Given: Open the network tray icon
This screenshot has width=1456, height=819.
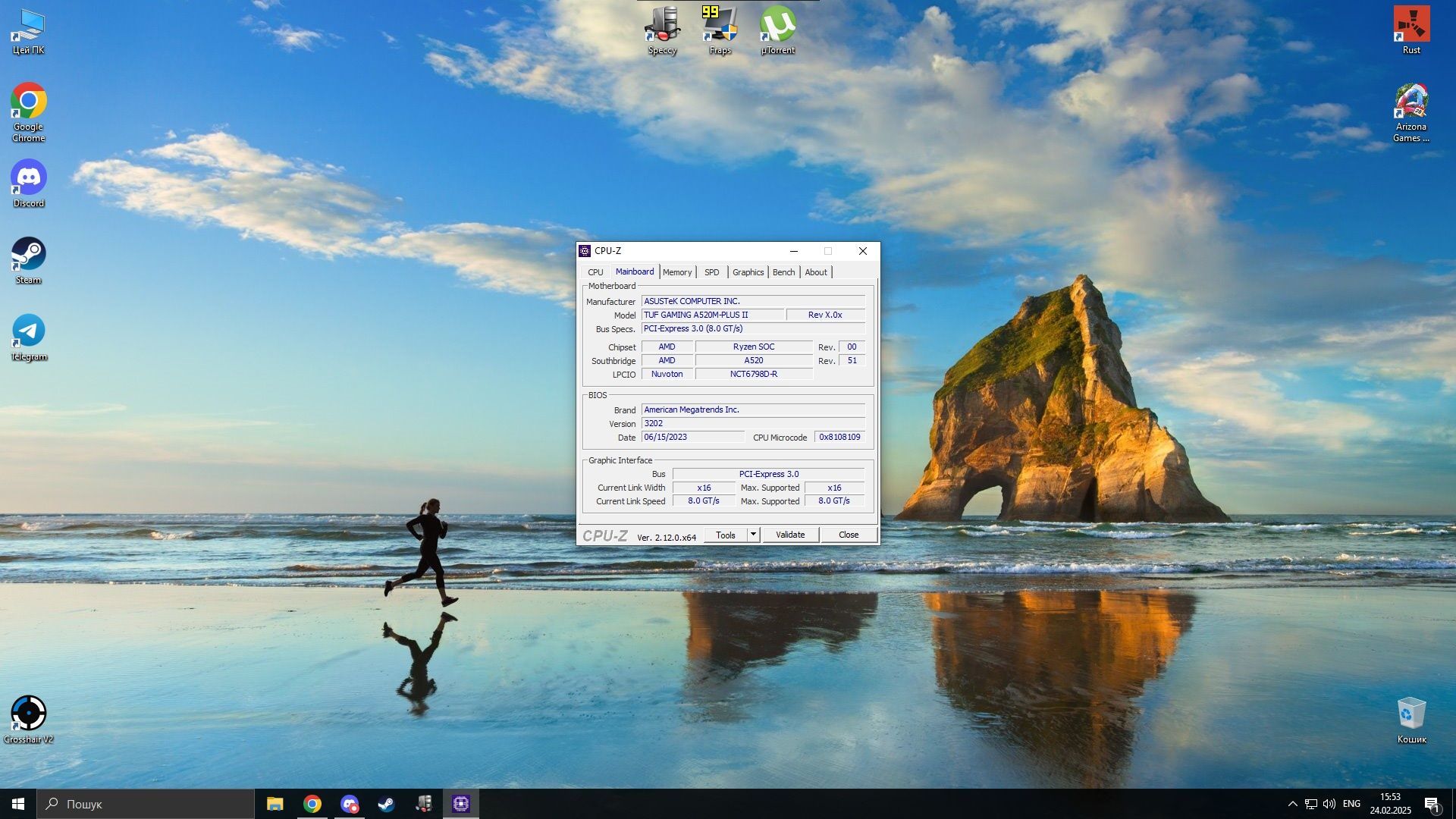Looking at the screenshot, I should click(x=1311, y=804).
